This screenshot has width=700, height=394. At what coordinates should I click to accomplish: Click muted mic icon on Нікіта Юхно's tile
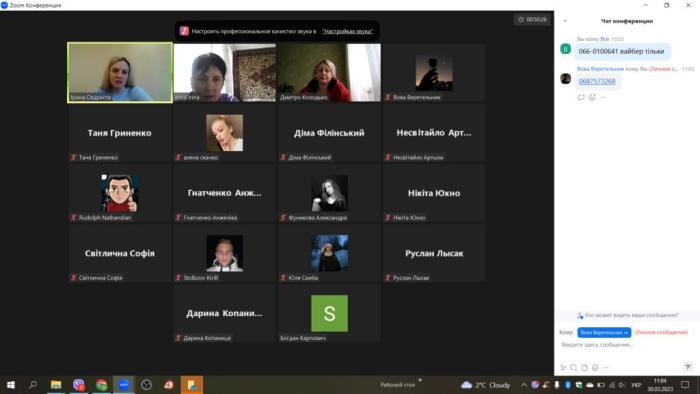pos(388,217)
